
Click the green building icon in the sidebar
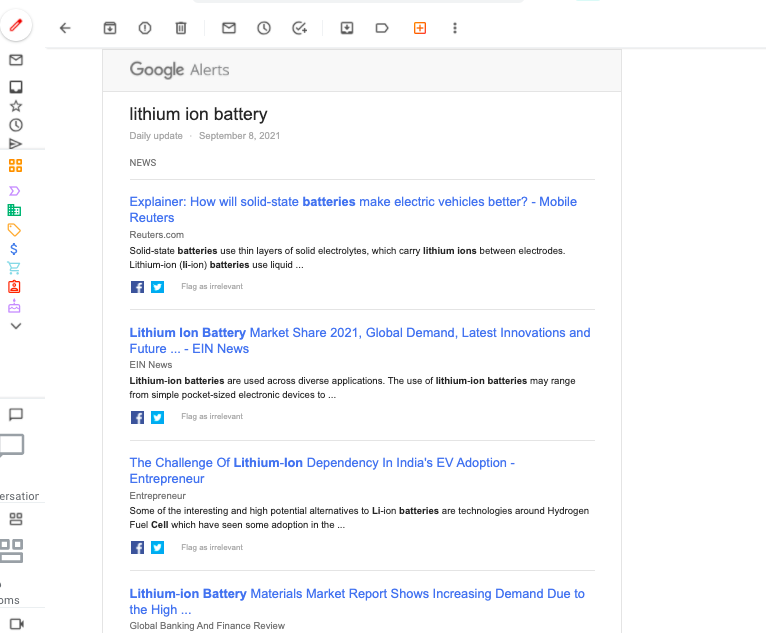click(x=14, y=210)
